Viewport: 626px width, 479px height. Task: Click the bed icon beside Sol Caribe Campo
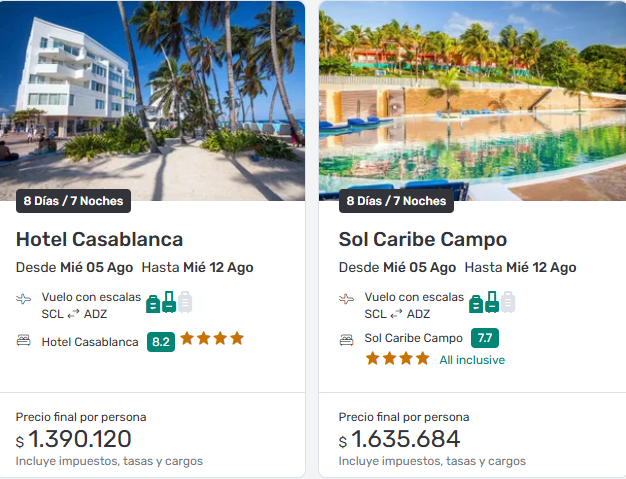tap(347, 339)
